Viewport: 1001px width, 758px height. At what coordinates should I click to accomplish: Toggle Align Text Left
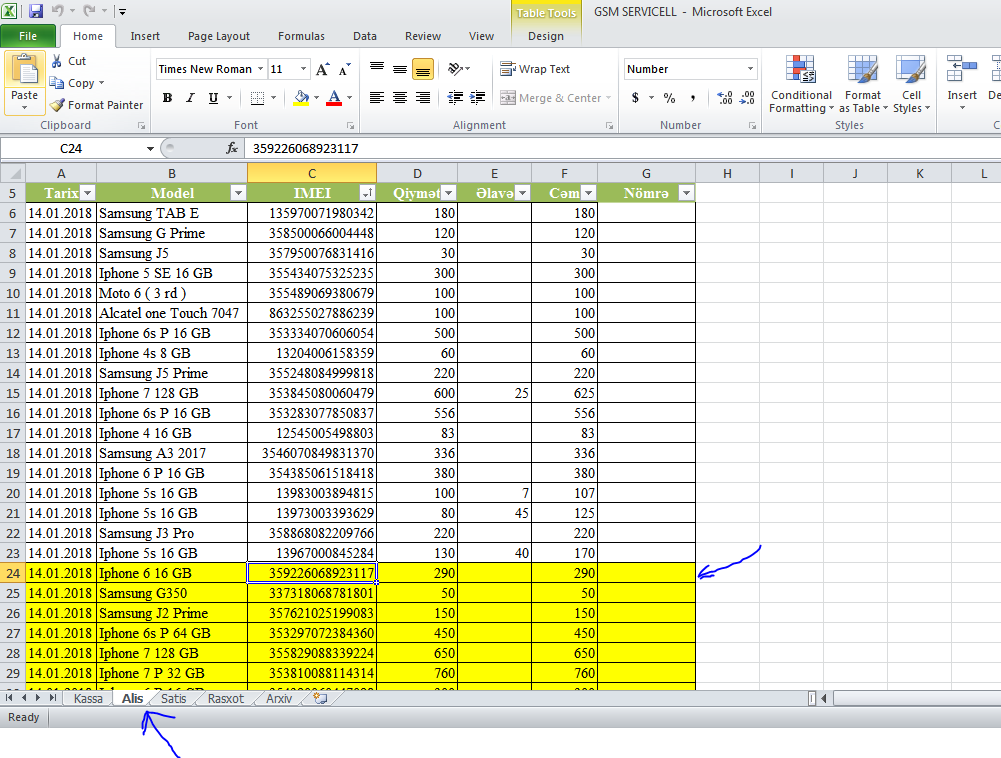377,98
